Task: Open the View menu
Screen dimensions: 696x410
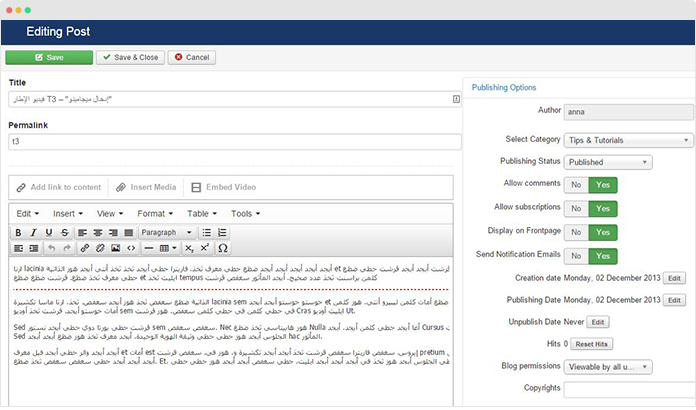Action: [110, 214]
